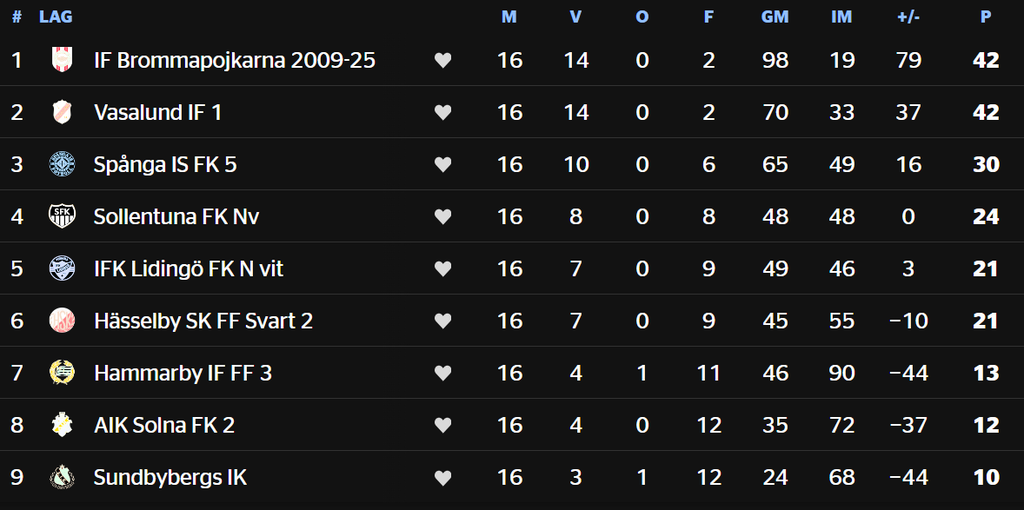Favorite AIK Solna FK 2 via the heart
Image resolution: width=1024 pixels, height=510 pixels.
tap(443, 425)
